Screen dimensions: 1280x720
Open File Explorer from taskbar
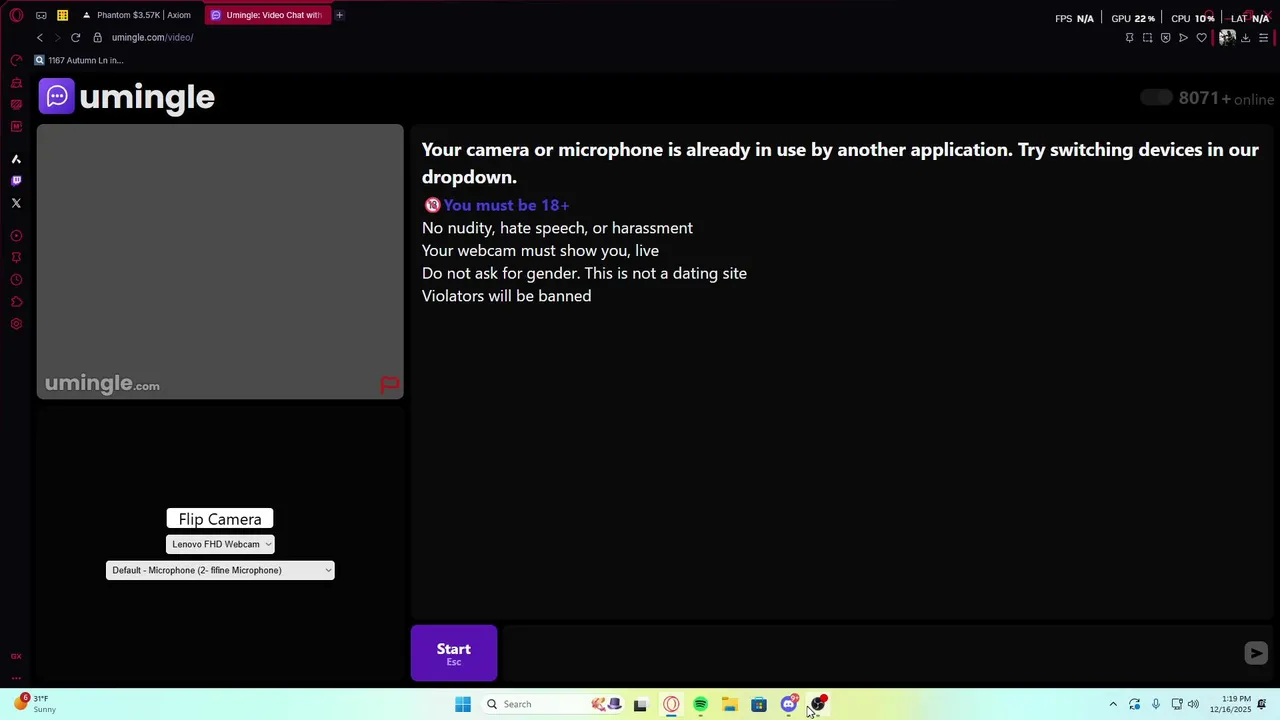click(x=730, y=704)
